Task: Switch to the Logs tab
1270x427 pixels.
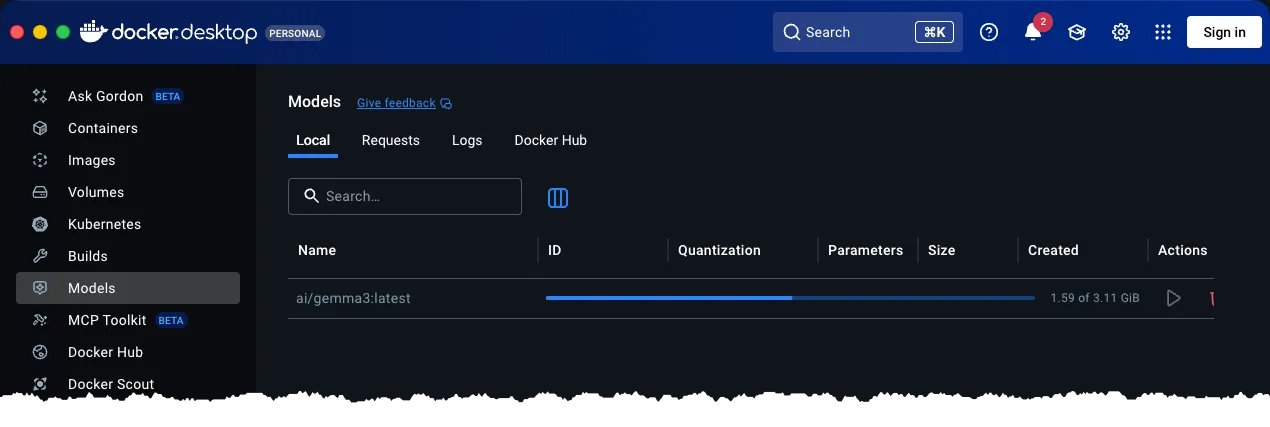Action: tap(467, 140)
